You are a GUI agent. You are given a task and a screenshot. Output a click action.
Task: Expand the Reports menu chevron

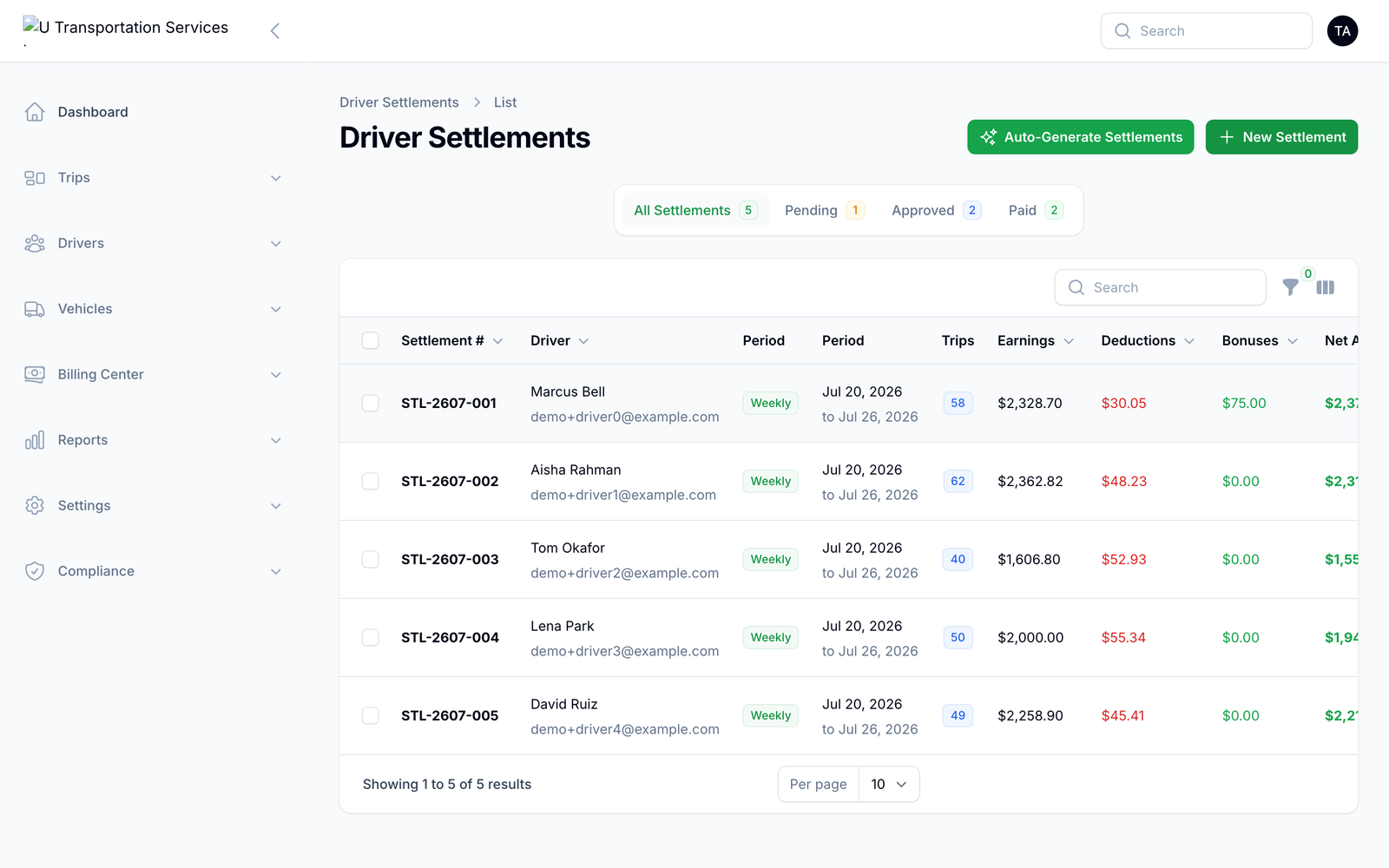coord(276,440)
